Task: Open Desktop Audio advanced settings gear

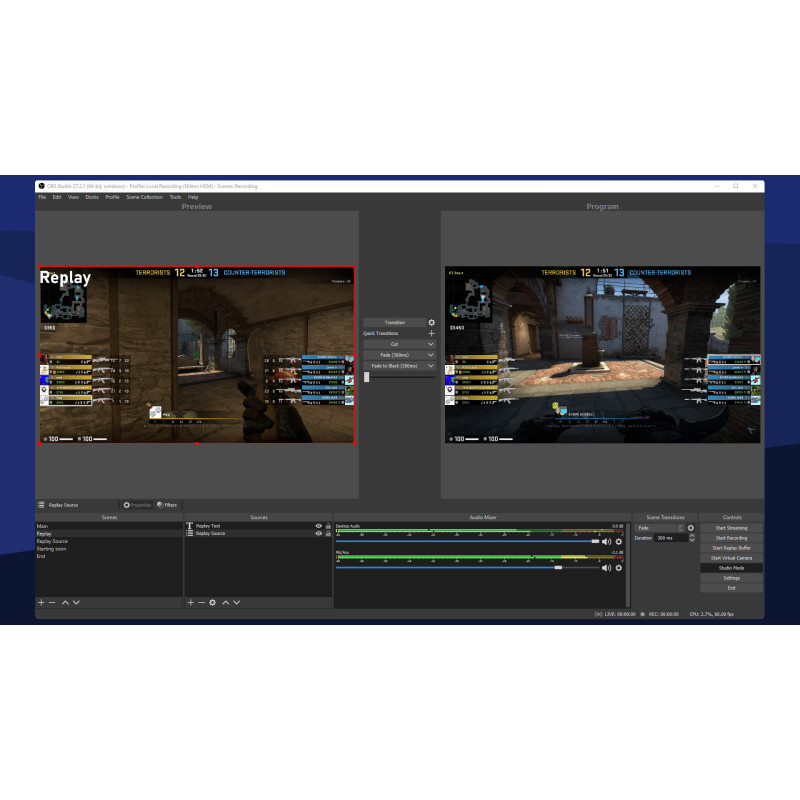Action: [619, 541]
